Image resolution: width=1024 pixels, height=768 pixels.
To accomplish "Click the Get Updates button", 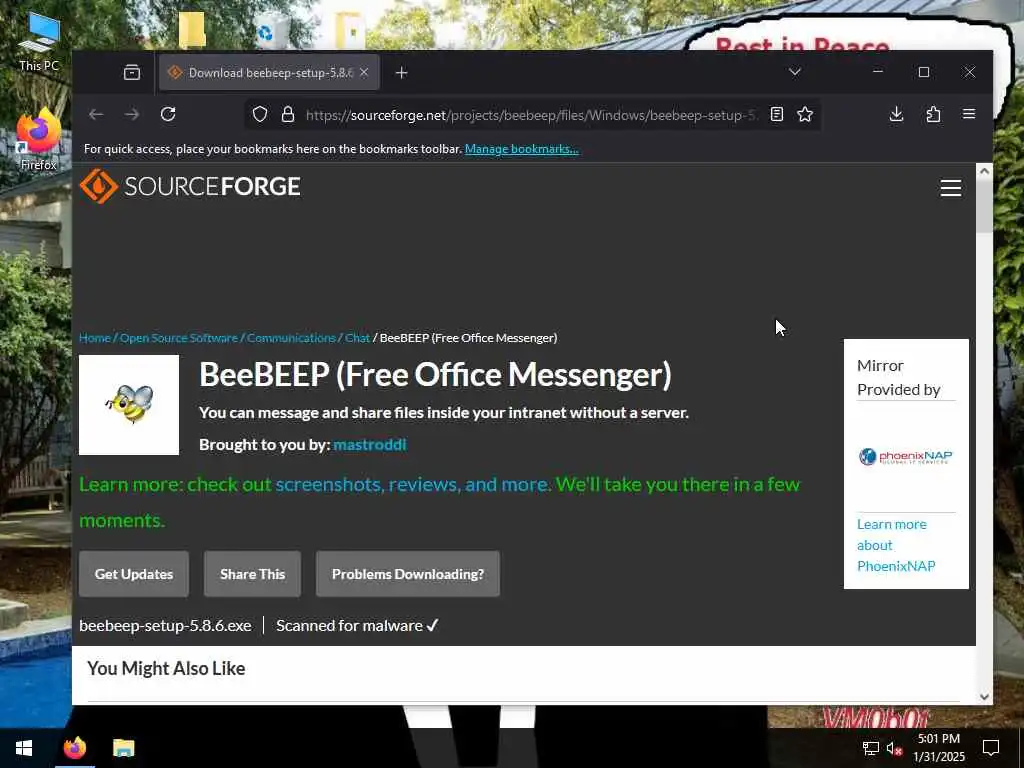I will coord(134,574).
